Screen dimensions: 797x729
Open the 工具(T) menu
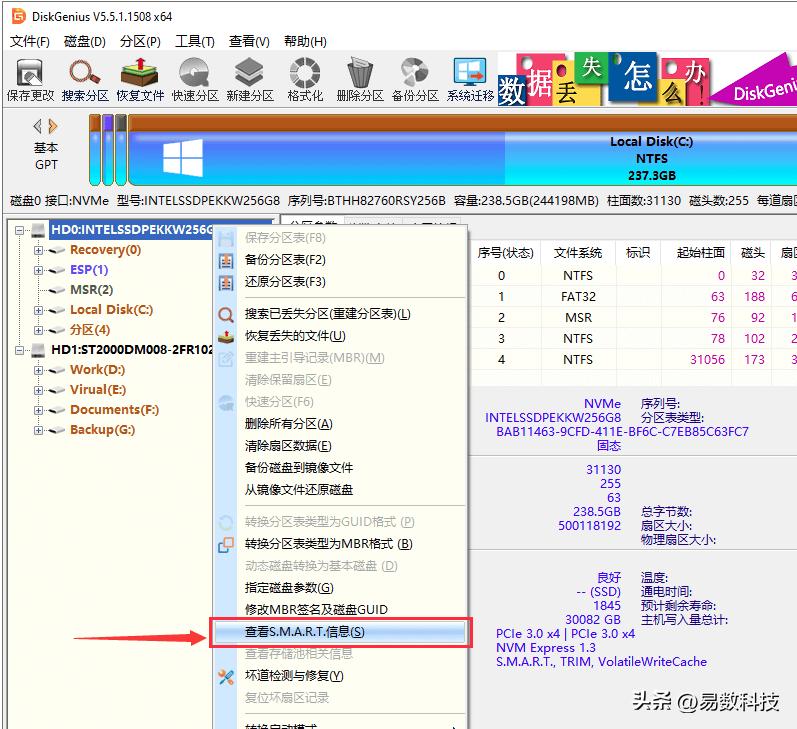click(x=194, y=41)
